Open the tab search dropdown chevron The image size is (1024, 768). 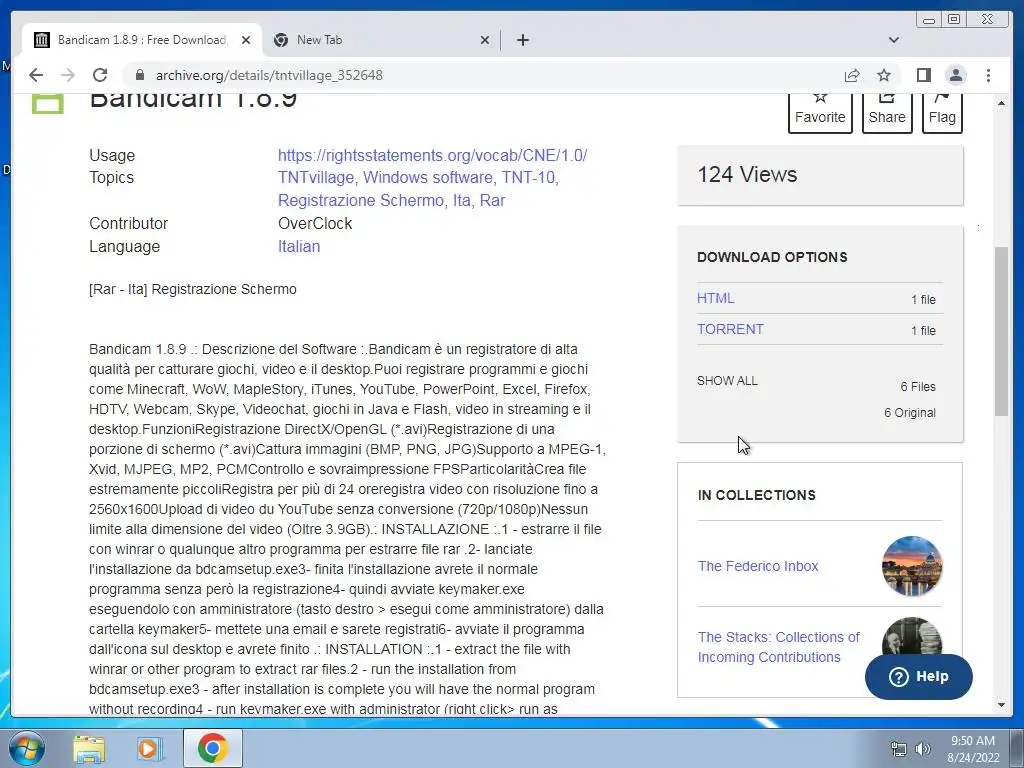[x=894, y=40]
